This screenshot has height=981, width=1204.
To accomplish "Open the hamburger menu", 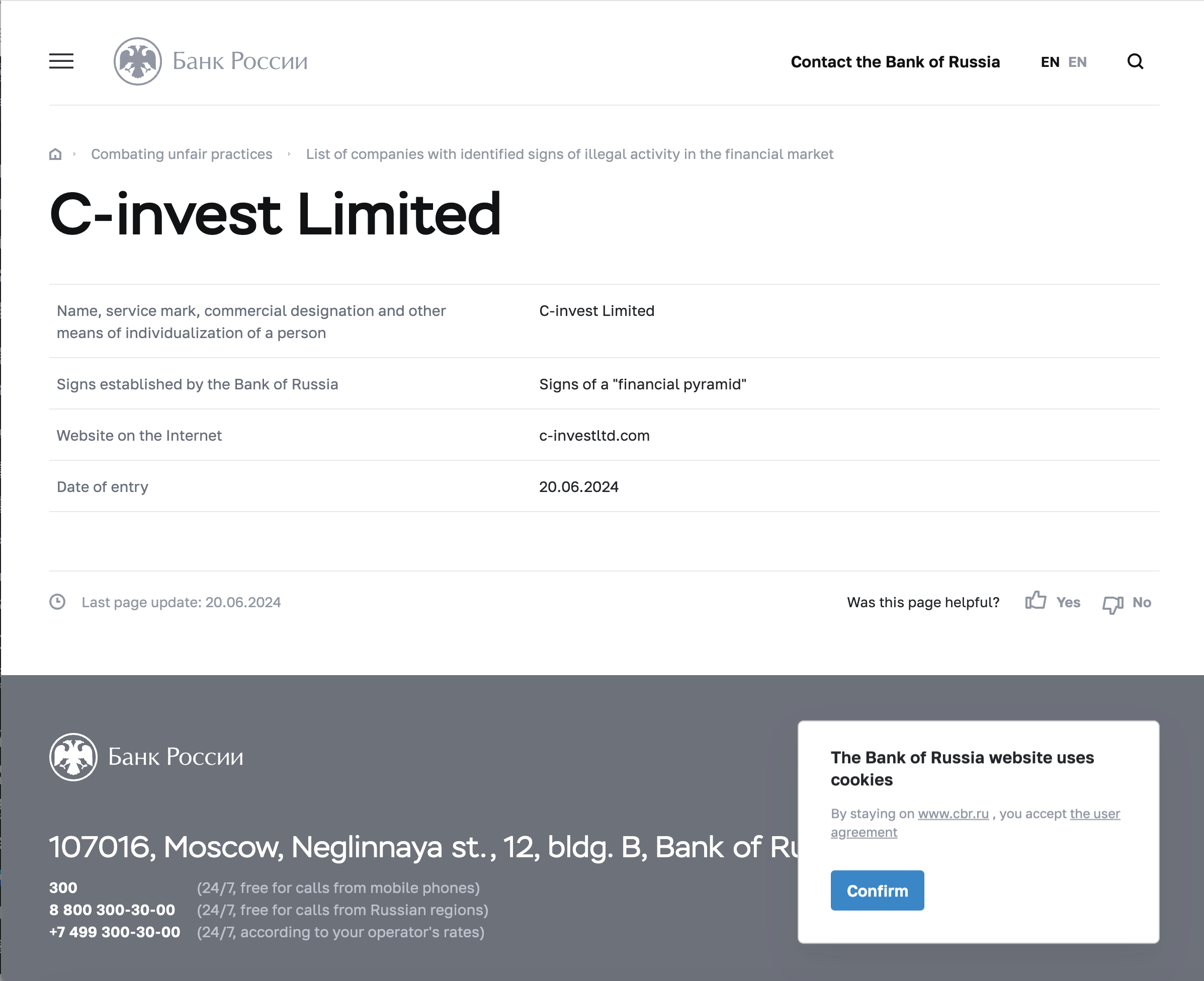I will tap(61, 61).
